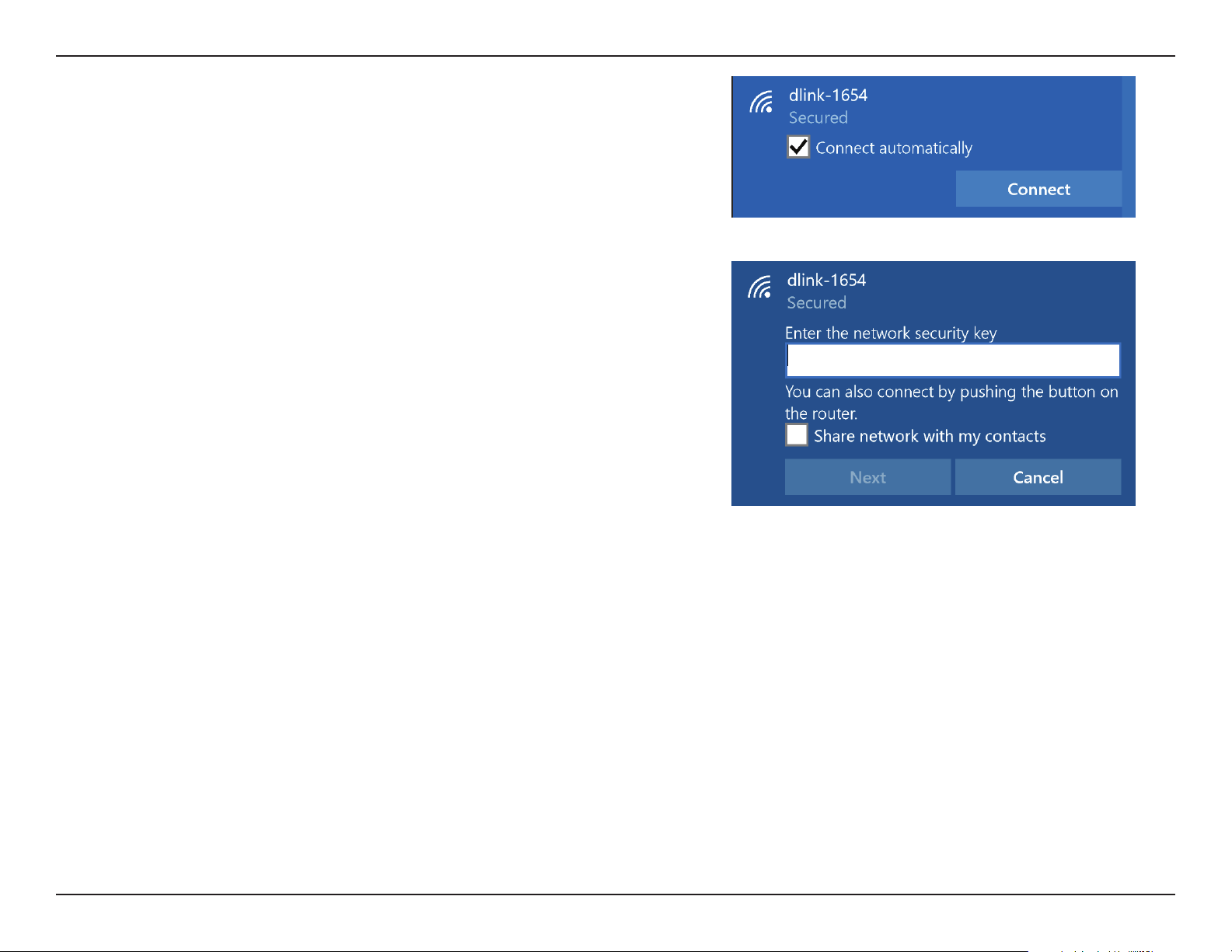The width and height of the screenshot is (1232, 952).
Task: Click the Connect button for dlink-1654
Action: 1038,189
